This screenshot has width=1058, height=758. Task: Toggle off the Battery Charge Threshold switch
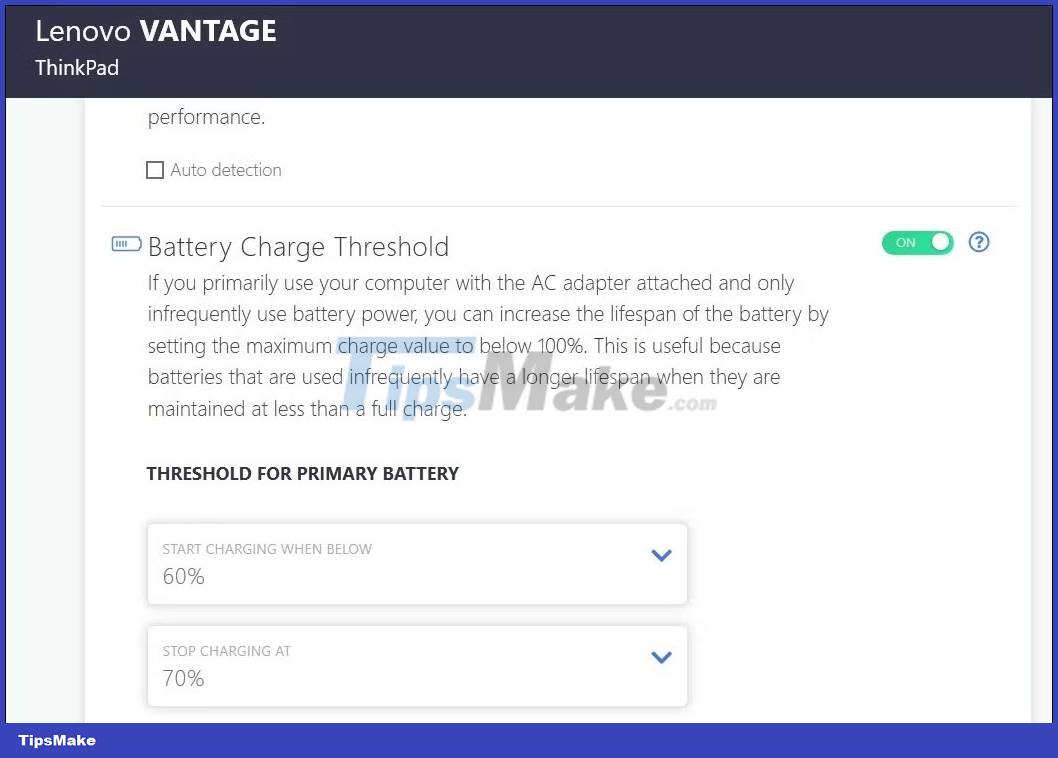coord(917,242)
